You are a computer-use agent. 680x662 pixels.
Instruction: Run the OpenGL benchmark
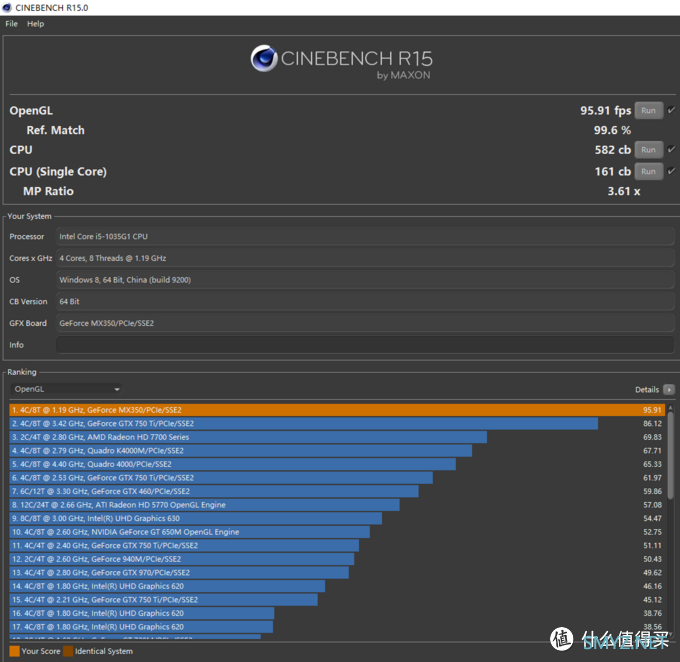(648, 111)
